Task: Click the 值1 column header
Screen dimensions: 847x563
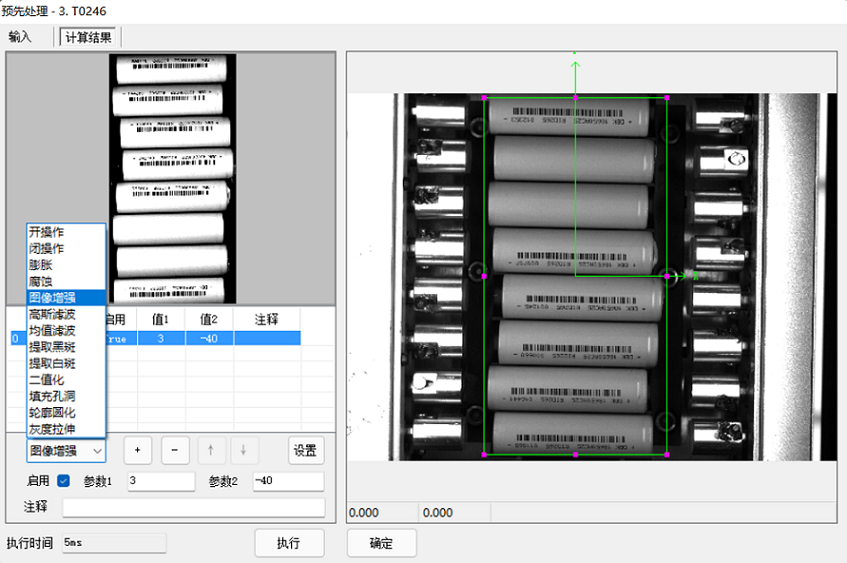Action: coord(160,319)
